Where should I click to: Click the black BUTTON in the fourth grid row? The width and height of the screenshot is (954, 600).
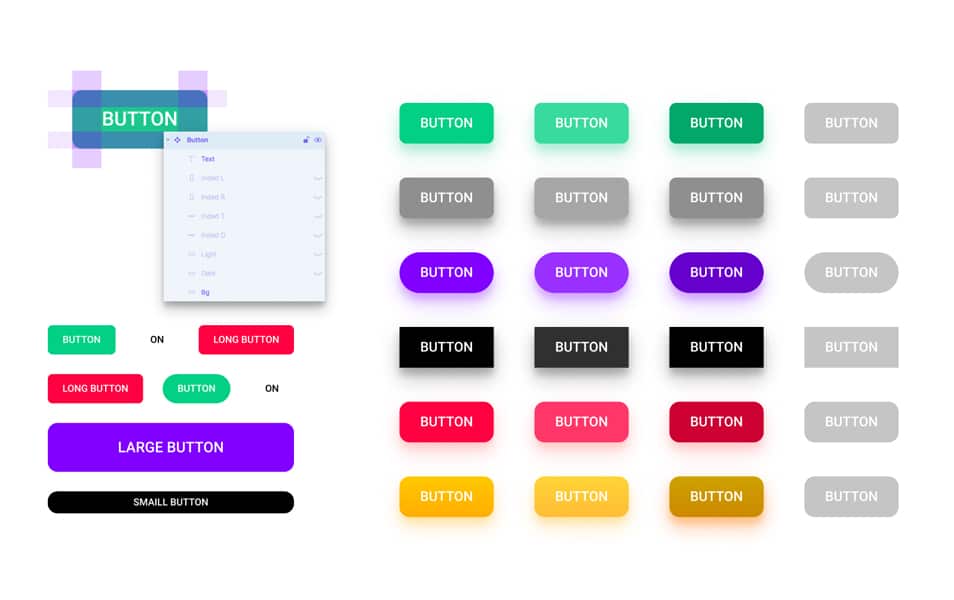click(446, 347)
